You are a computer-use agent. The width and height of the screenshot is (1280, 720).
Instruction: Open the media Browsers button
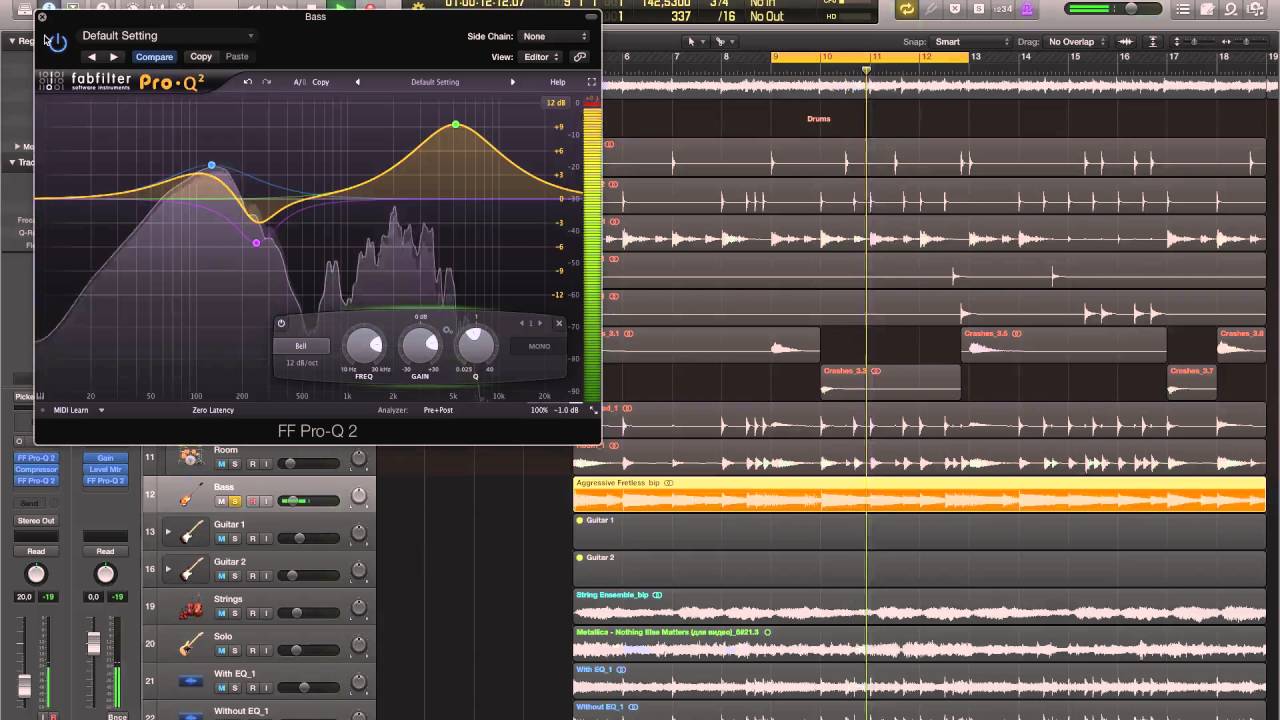click(x=1256, y=9)
